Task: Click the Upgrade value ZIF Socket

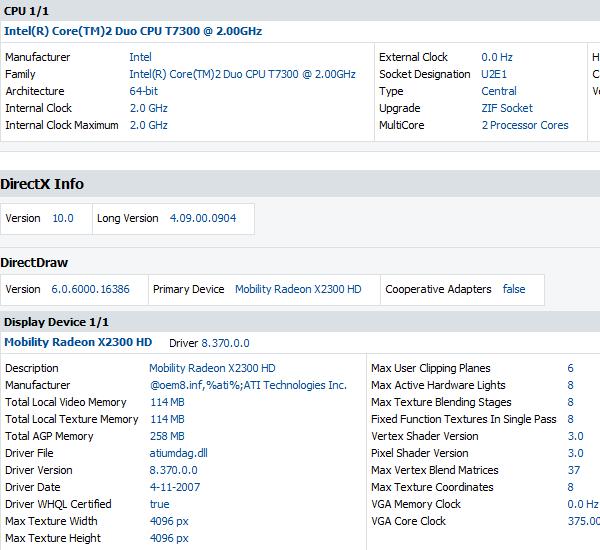Action: point(507,108)
